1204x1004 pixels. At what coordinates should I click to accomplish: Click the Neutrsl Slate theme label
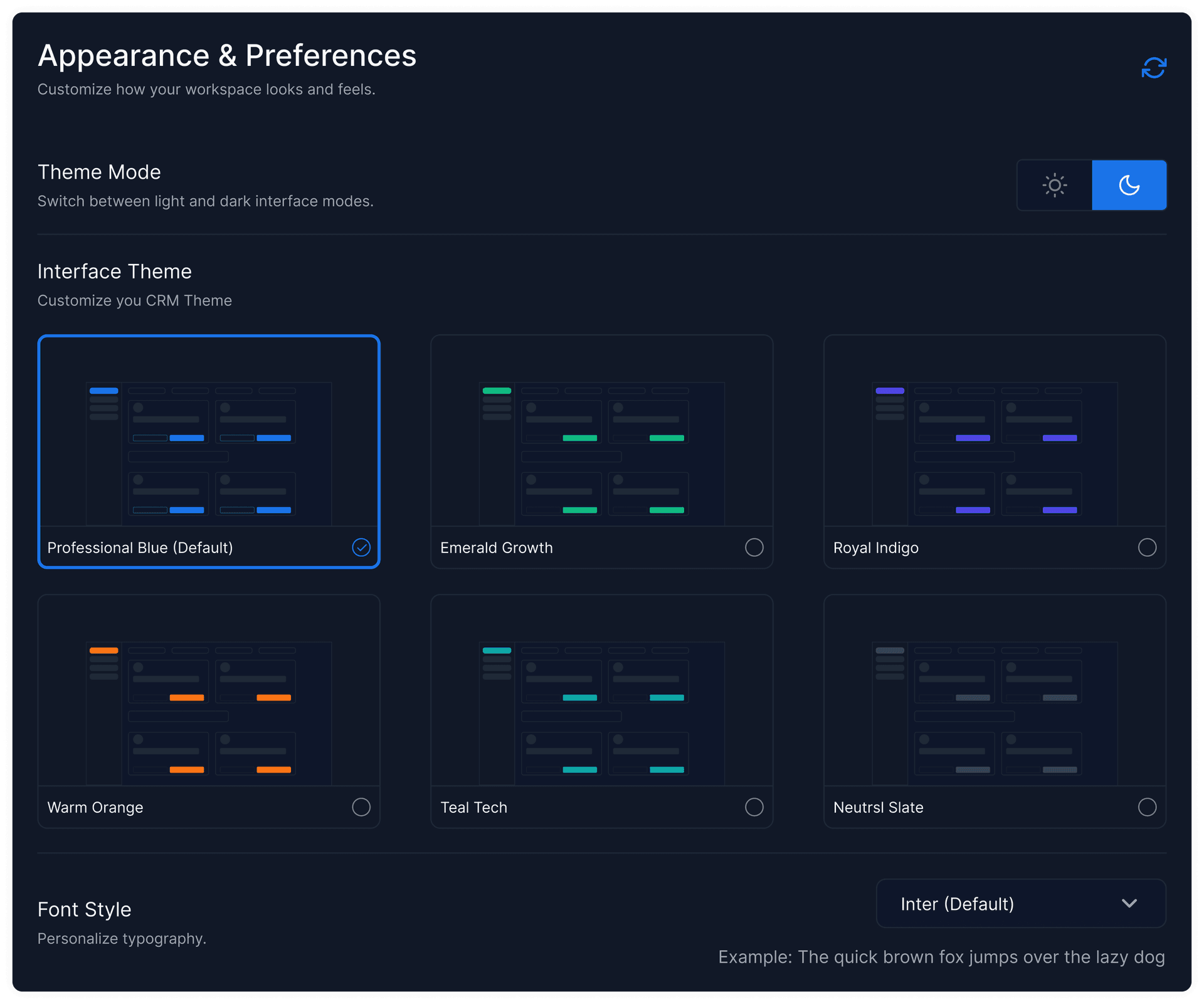point(878,807)
